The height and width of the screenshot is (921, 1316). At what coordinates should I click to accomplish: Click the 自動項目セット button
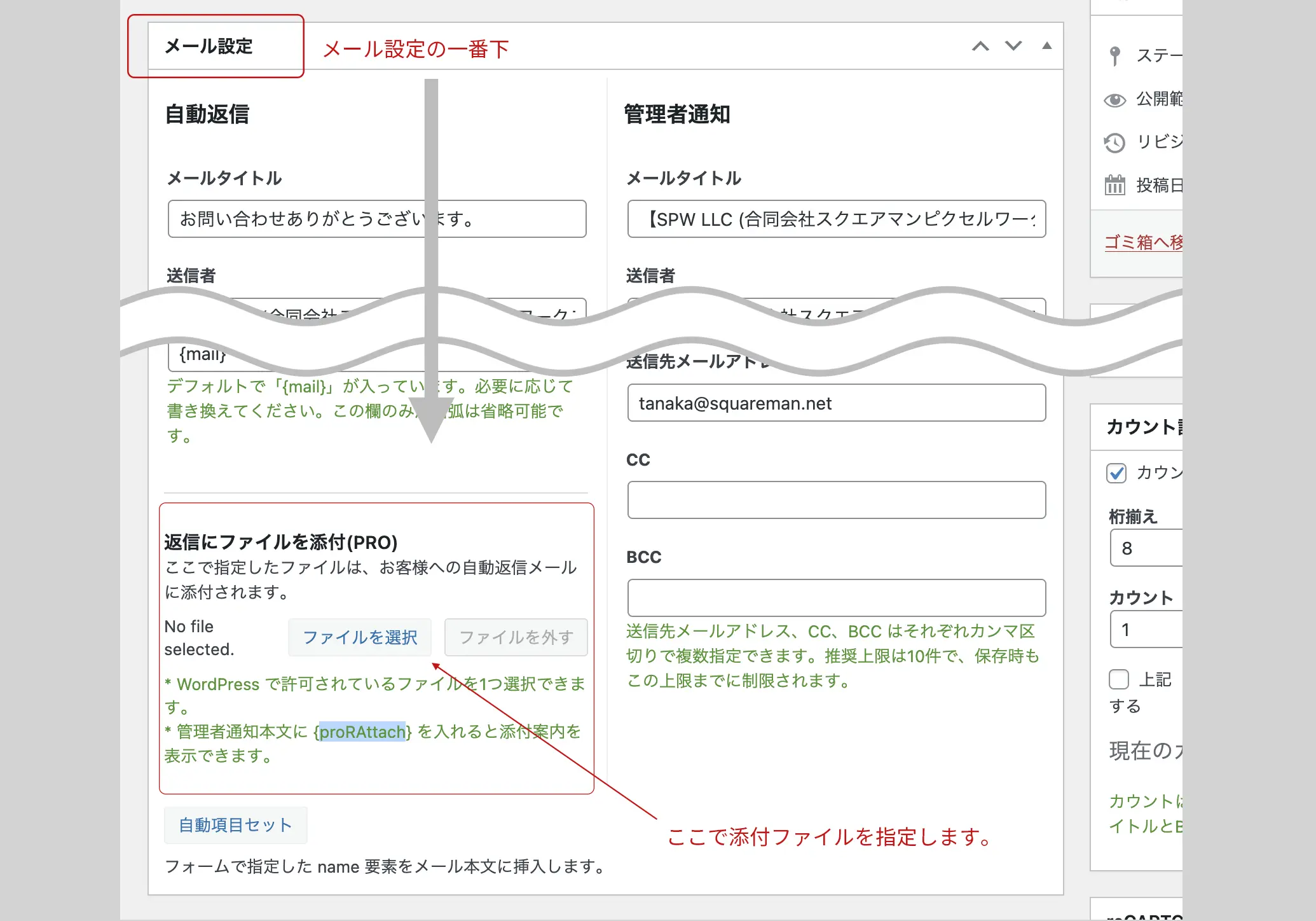click(235, 825)
